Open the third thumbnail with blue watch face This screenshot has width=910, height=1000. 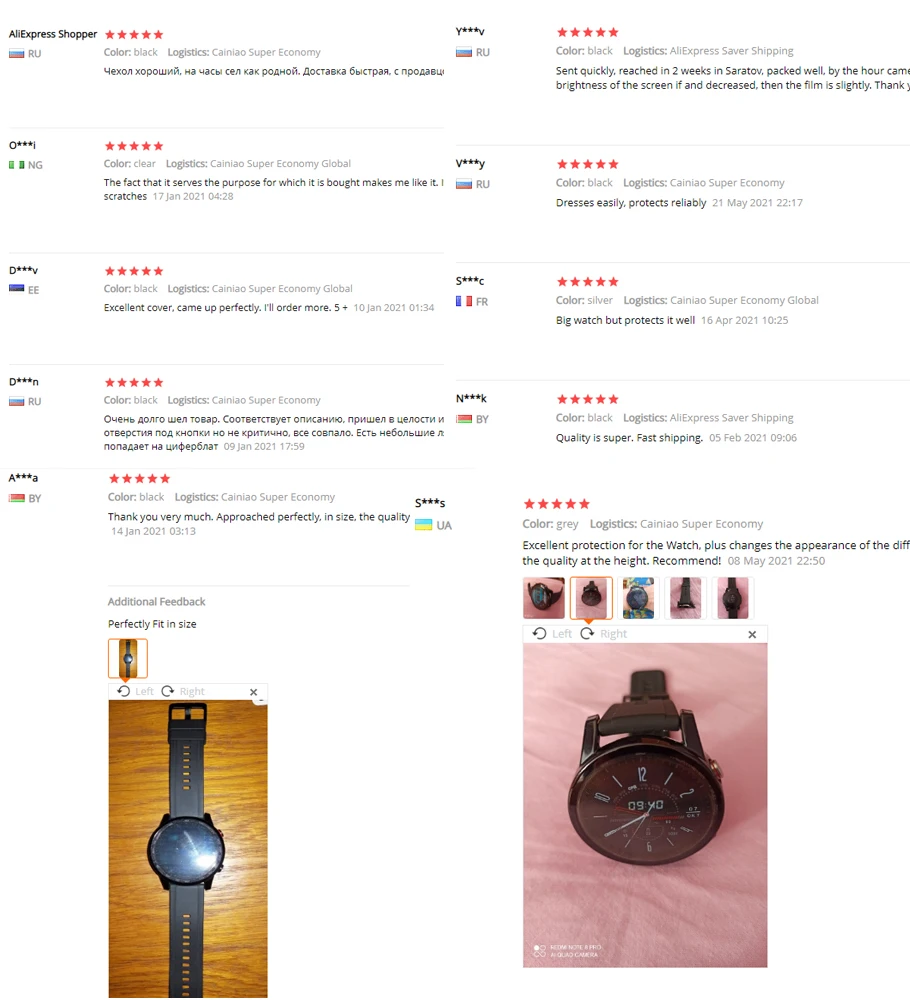638,598
